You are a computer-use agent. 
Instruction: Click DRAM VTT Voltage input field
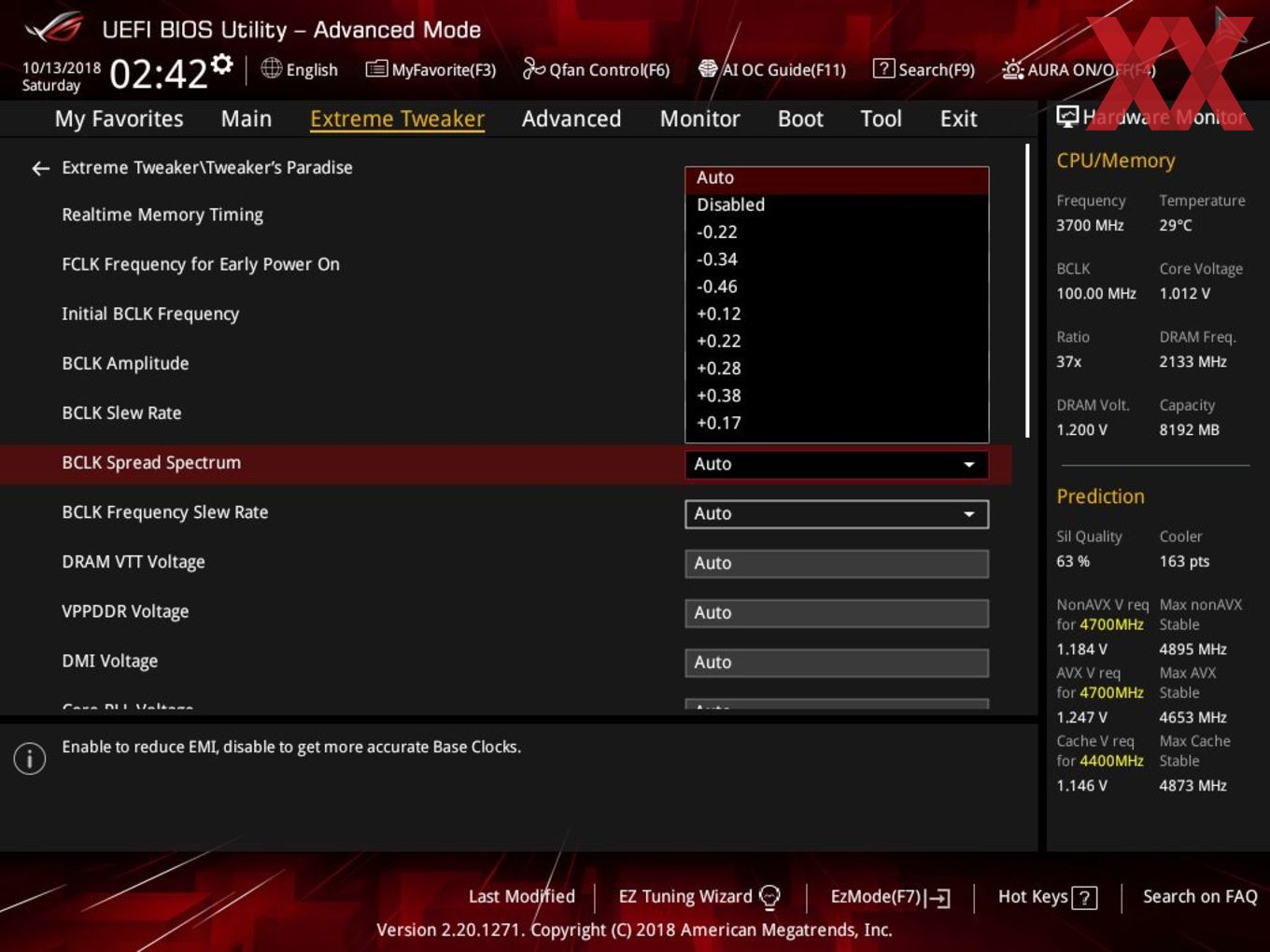(837, 564)
